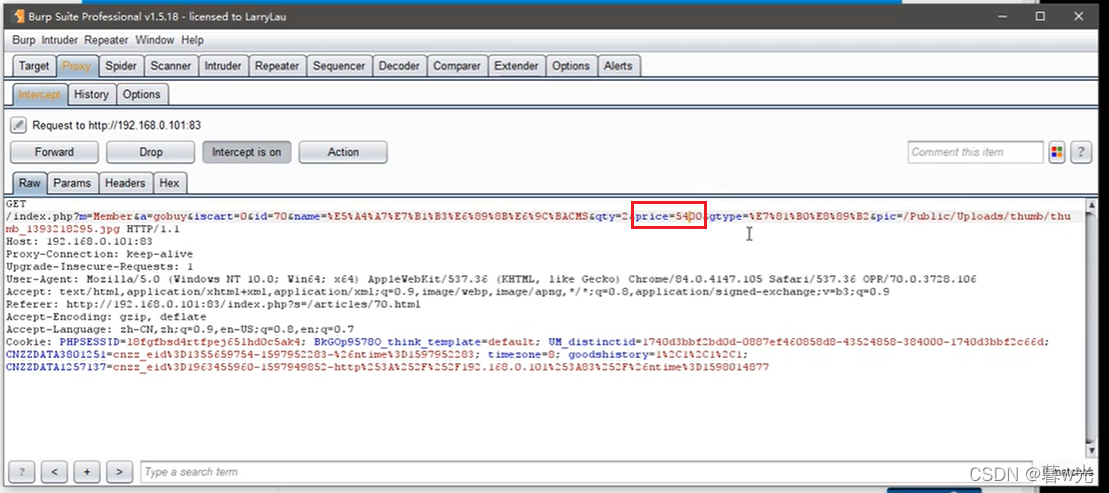This screenshot has width=1109, height=493.
Task: Switch to the Comparer tab
Action: [x=457, y=66]
